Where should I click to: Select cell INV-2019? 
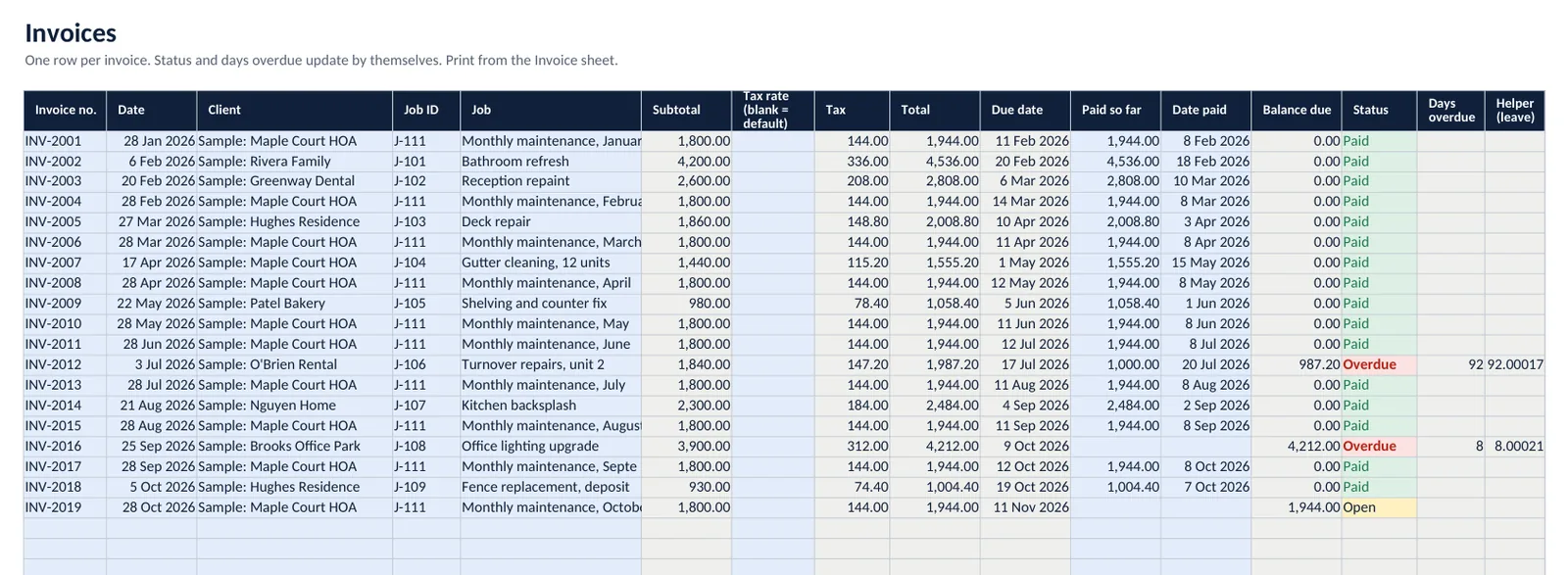65,507
